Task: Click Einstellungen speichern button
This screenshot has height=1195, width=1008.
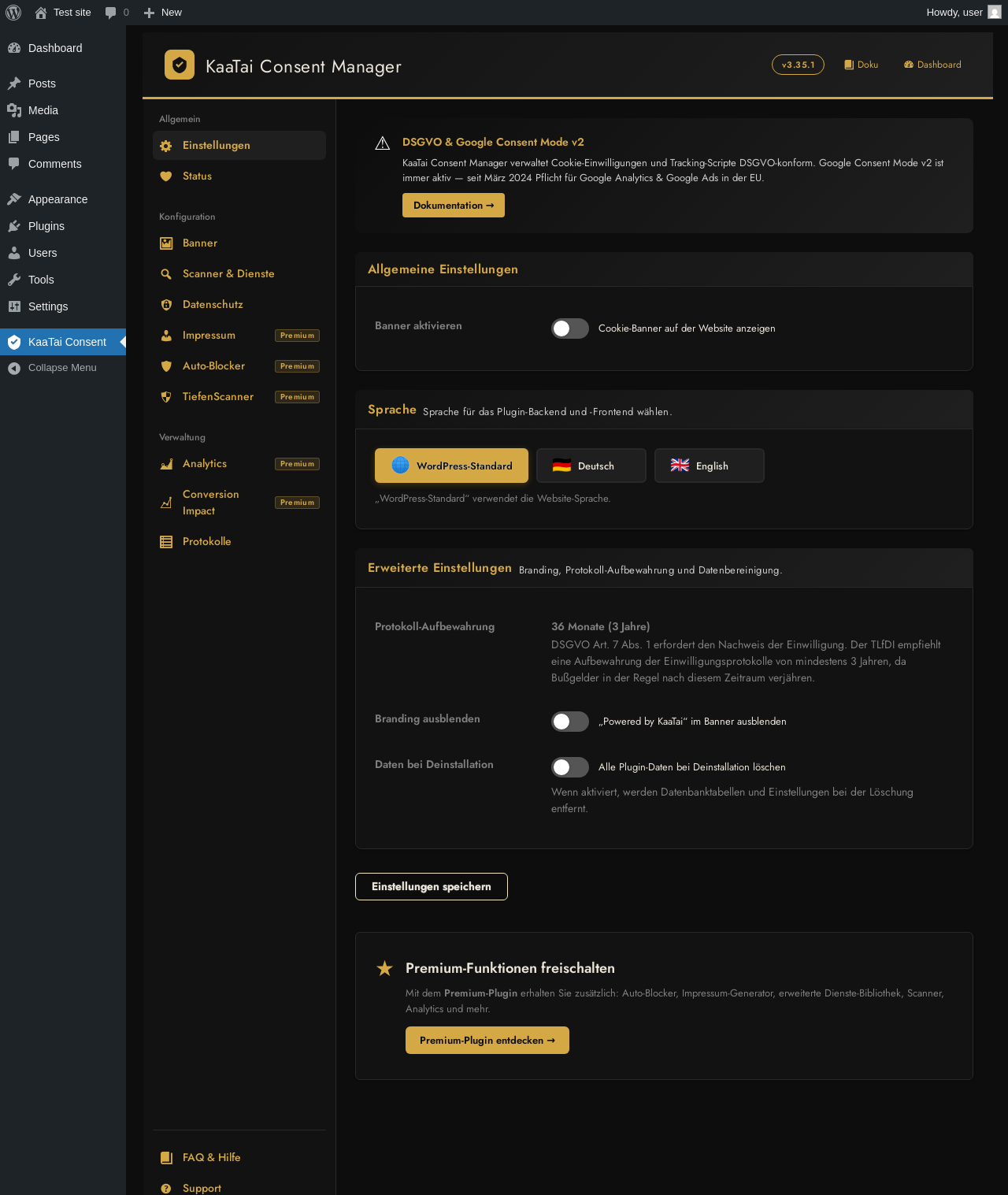Action: click(432, 887)
